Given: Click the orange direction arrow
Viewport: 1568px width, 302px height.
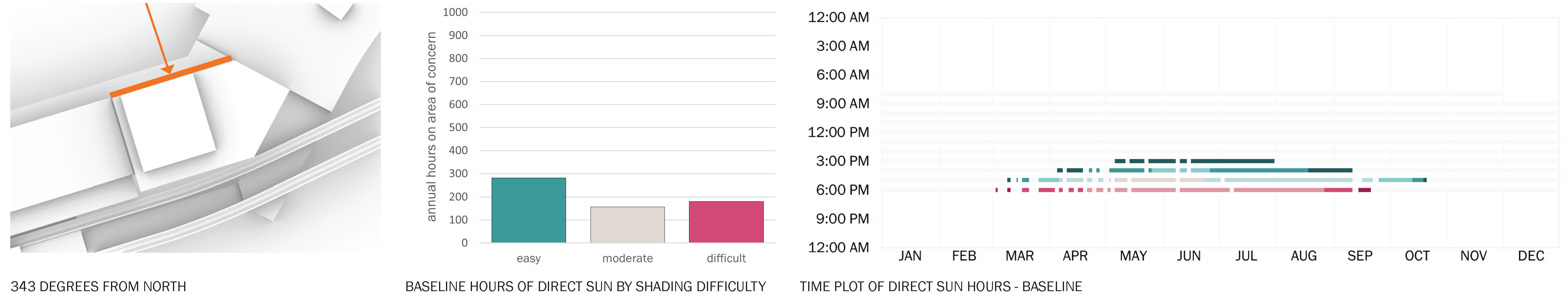Looking at the screenshot, I should point(159,38).
